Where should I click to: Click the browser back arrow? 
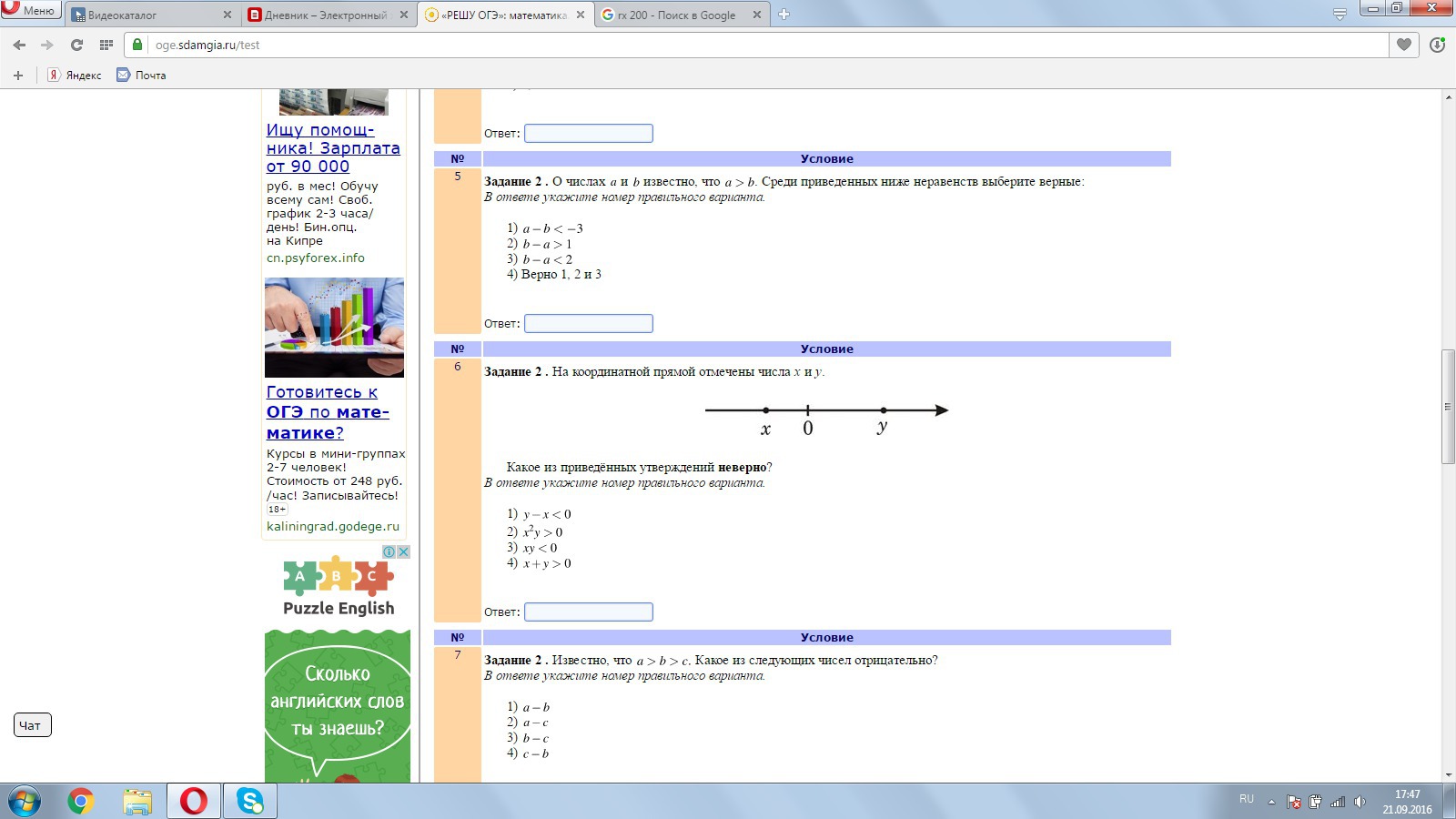pyautogui.click(x=19, y=45)
